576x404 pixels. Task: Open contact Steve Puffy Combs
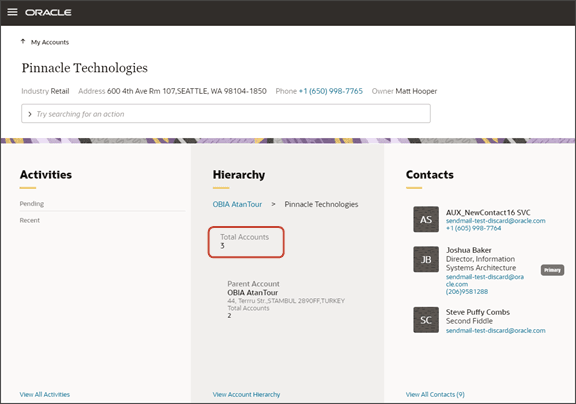[x=478, y=312]
